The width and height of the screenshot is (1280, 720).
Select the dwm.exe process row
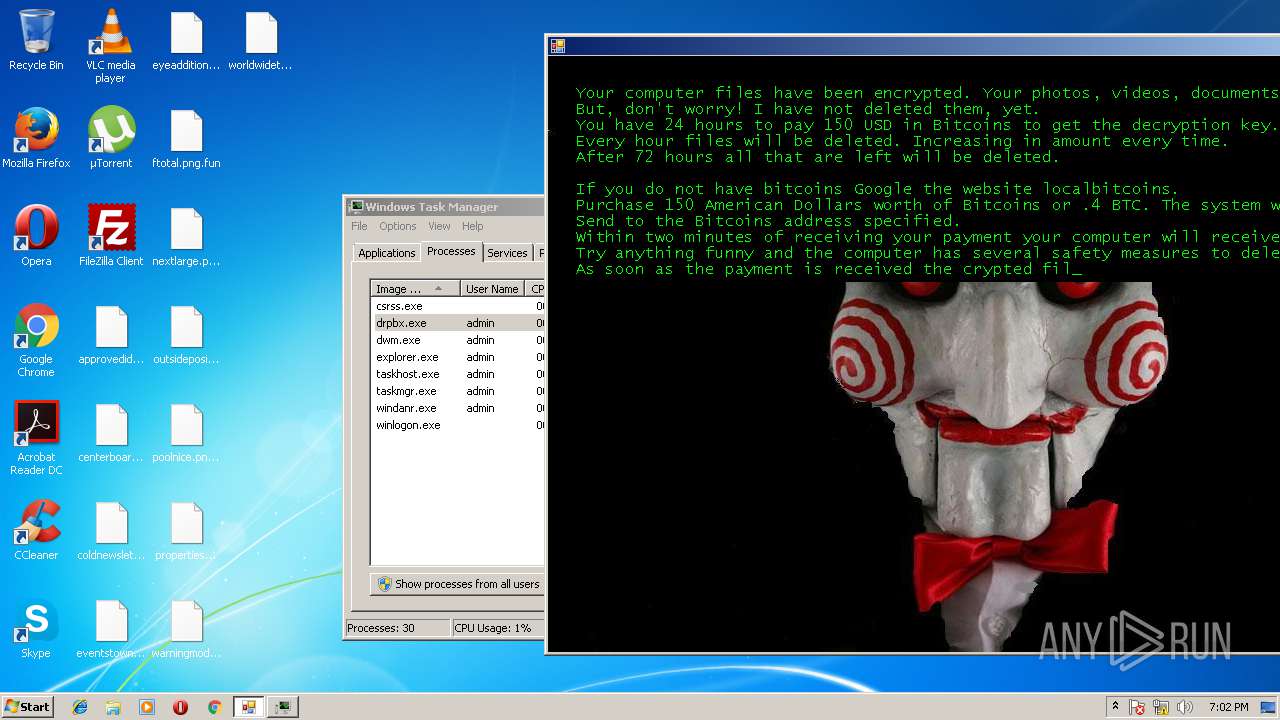tap(458, 340)
